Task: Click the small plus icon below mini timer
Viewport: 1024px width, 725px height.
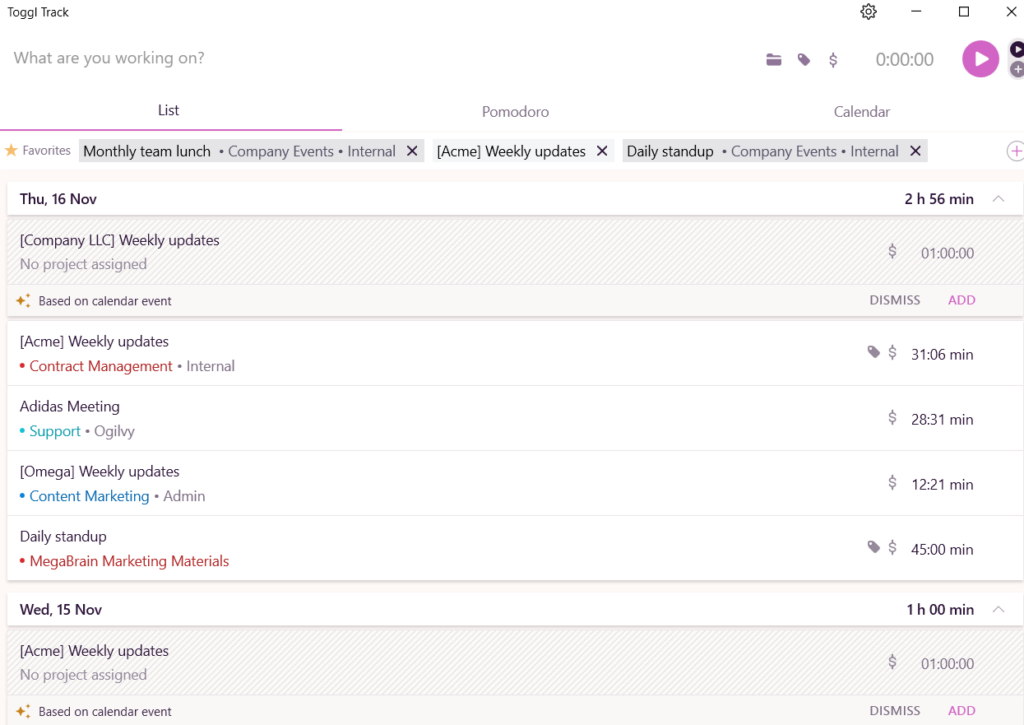Action: coord(1016,70)
